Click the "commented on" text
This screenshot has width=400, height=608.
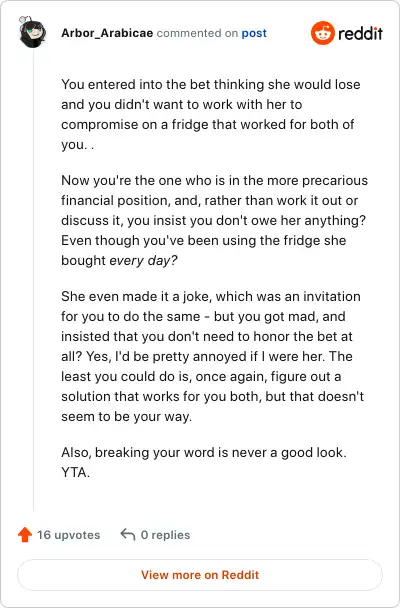click(x=197, y=33)
